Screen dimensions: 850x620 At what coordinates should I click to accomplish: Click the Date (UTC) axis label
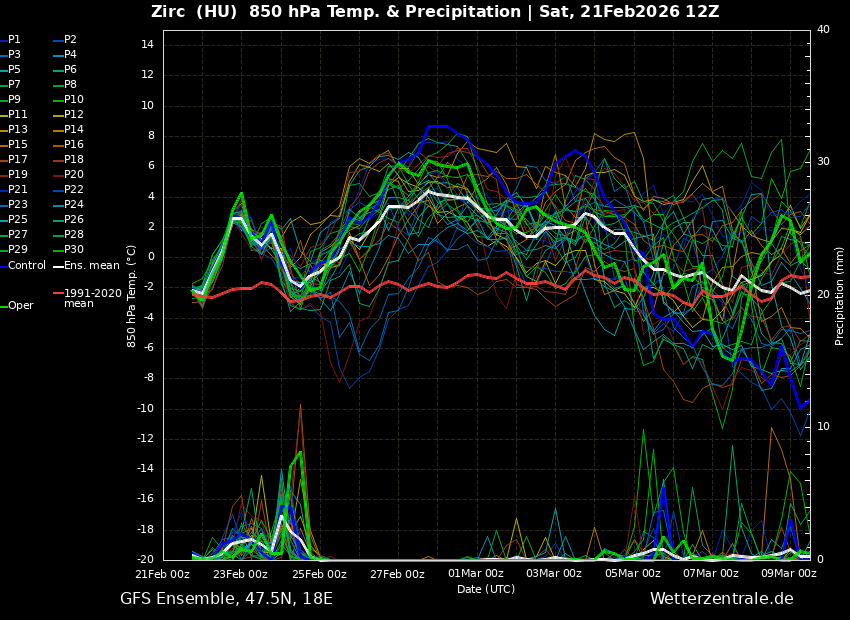click(486, 589)
